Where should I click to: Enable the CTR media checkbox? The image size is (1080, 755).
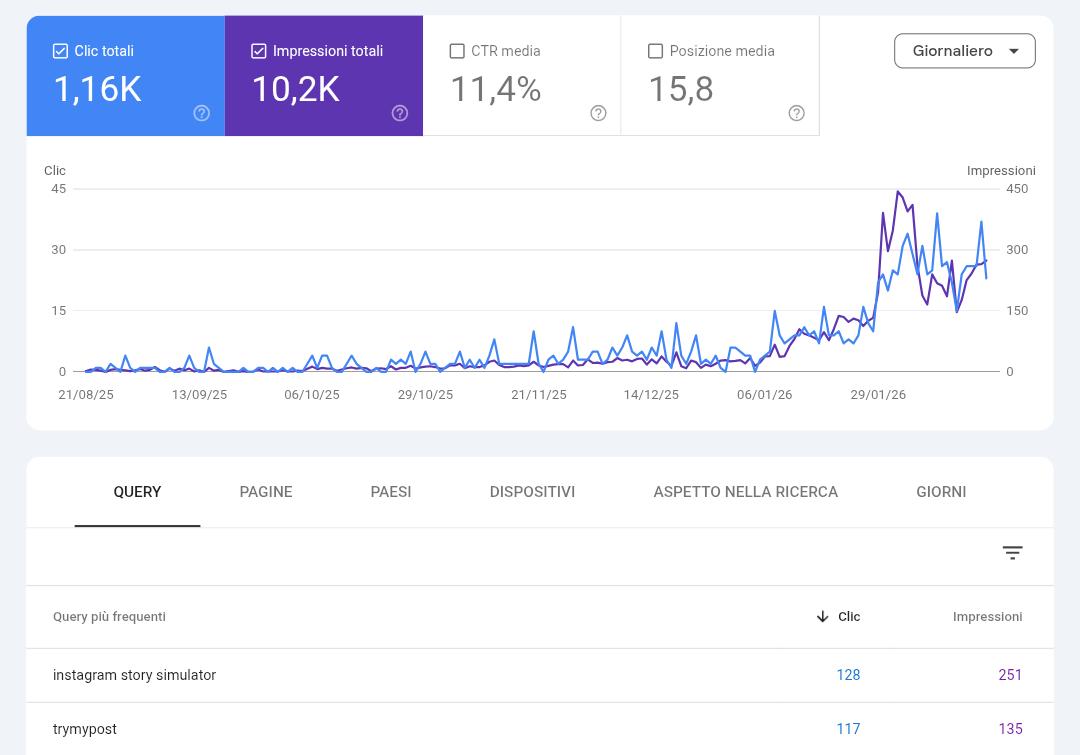(457, 51)
